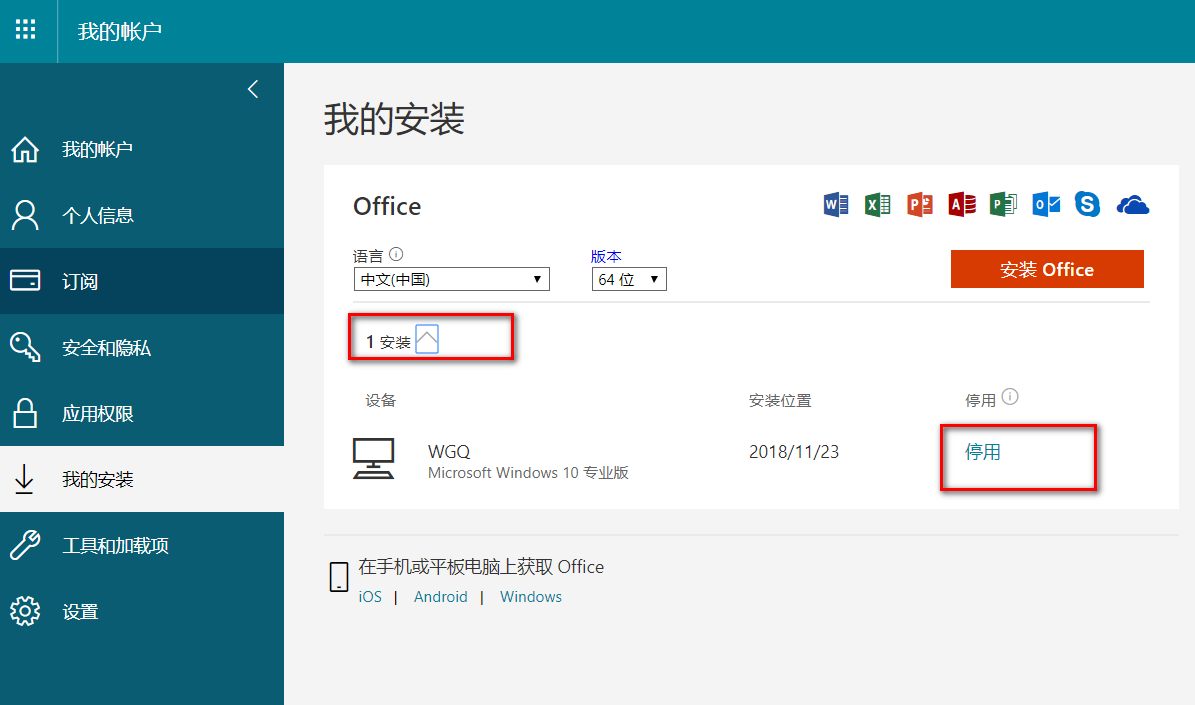
Task: Click the 版本 link label
Action: pyautogui.click(x=606, y=256)
